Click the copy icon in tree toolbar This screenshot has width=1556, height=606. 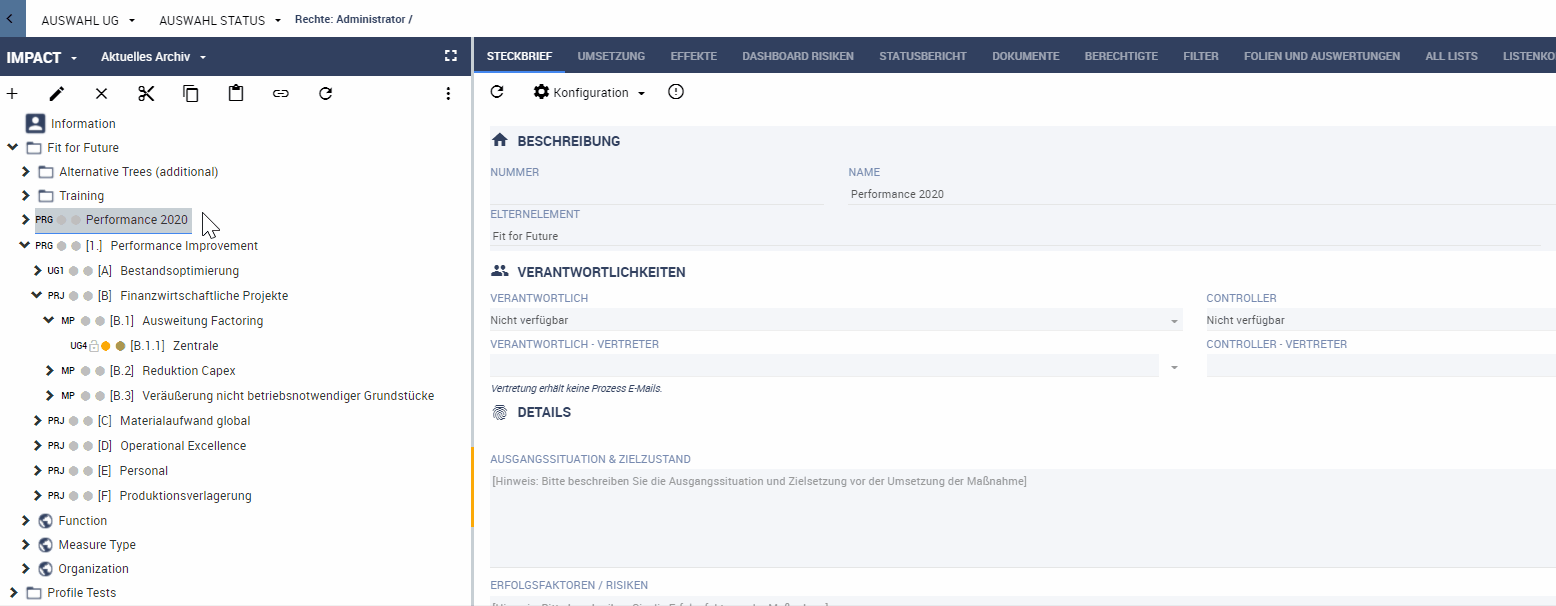[191, 93]
